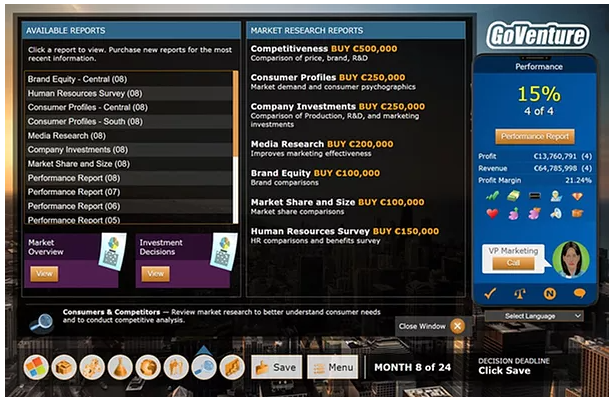
Task: Open Media Research (08) in available reports
Action: point(129,136)
